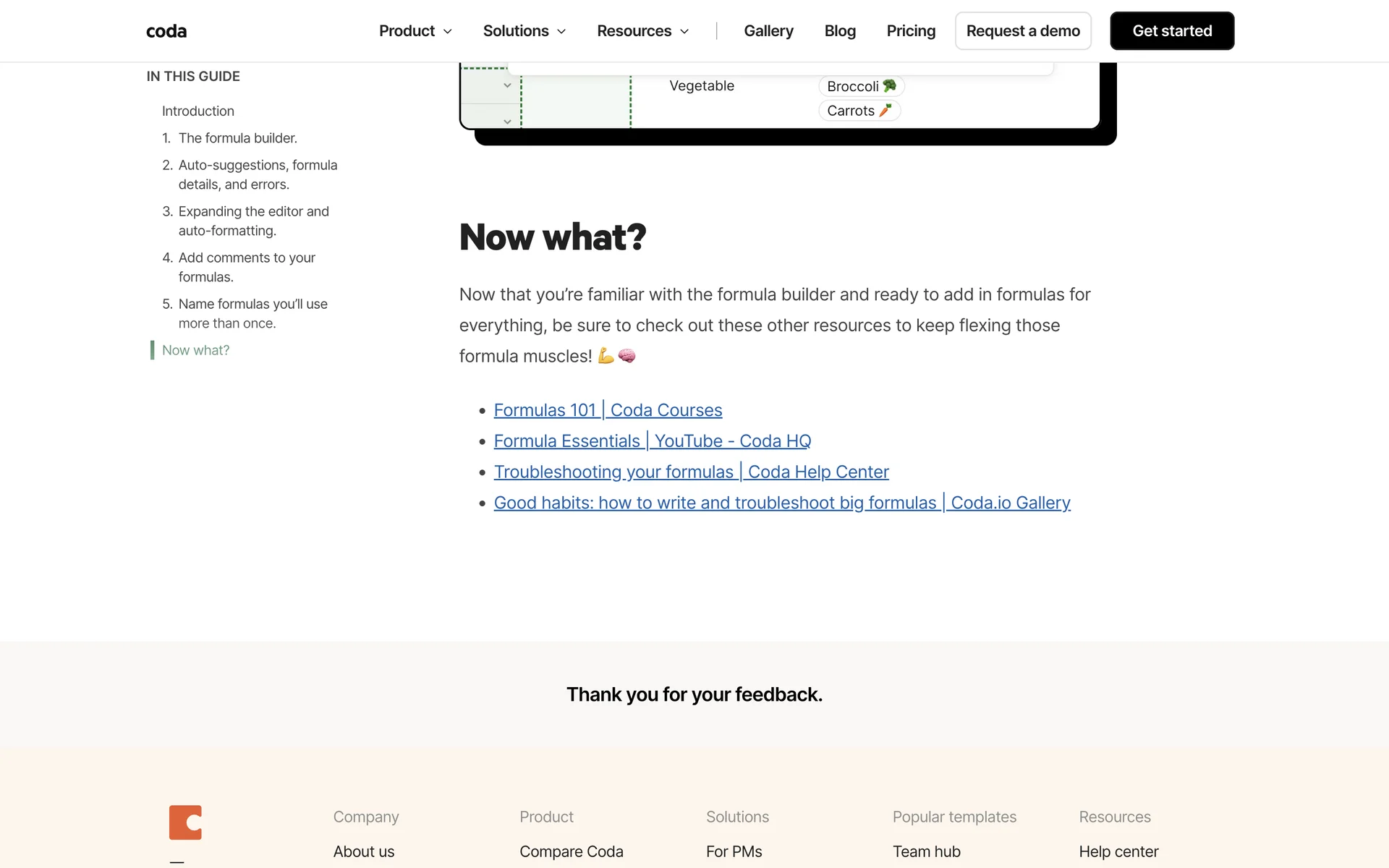Open the Blog nav item
The height and width of the screenshot is (868, 1389).
coord(840,31)
